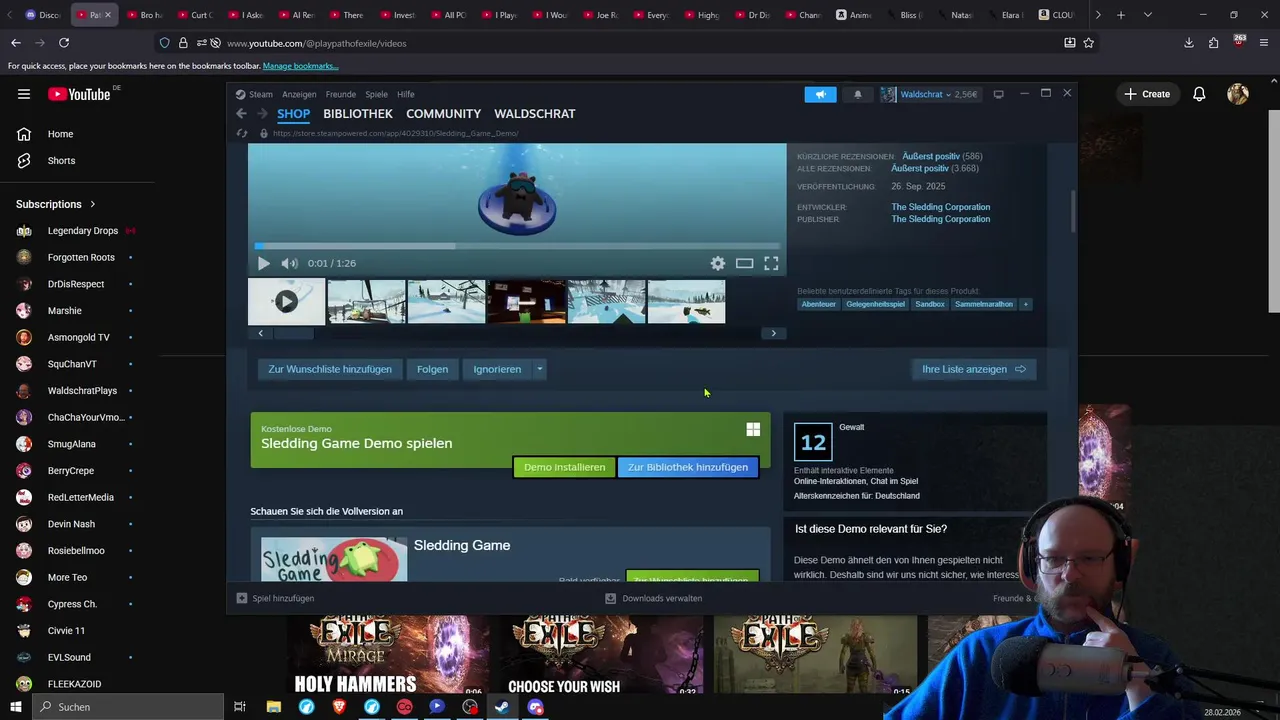Open YouTube notifications bell
1280x720 pixels.
tap(1199, 94)
